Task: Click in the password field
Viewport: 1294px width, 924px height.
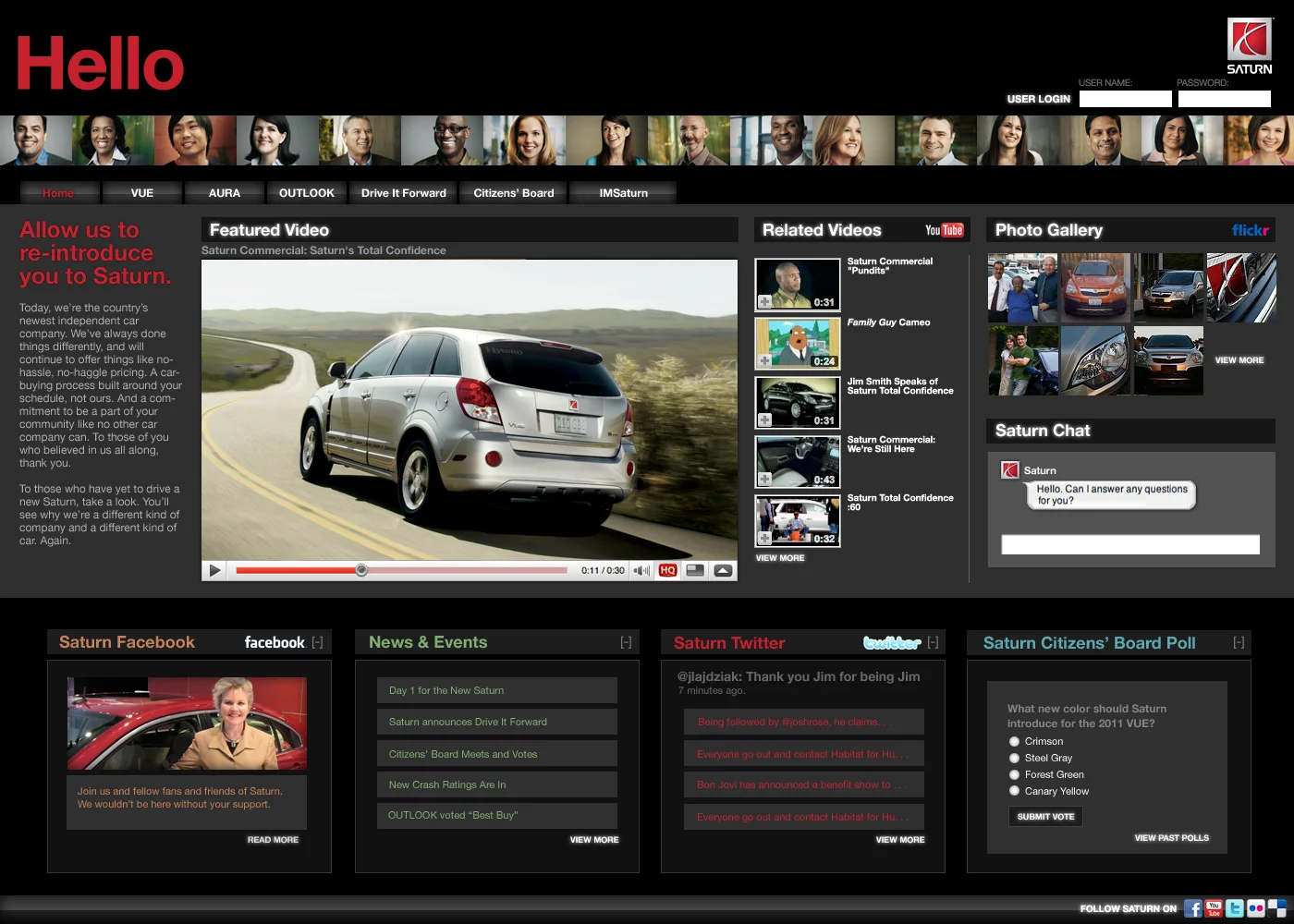Action: (1225, 99)
